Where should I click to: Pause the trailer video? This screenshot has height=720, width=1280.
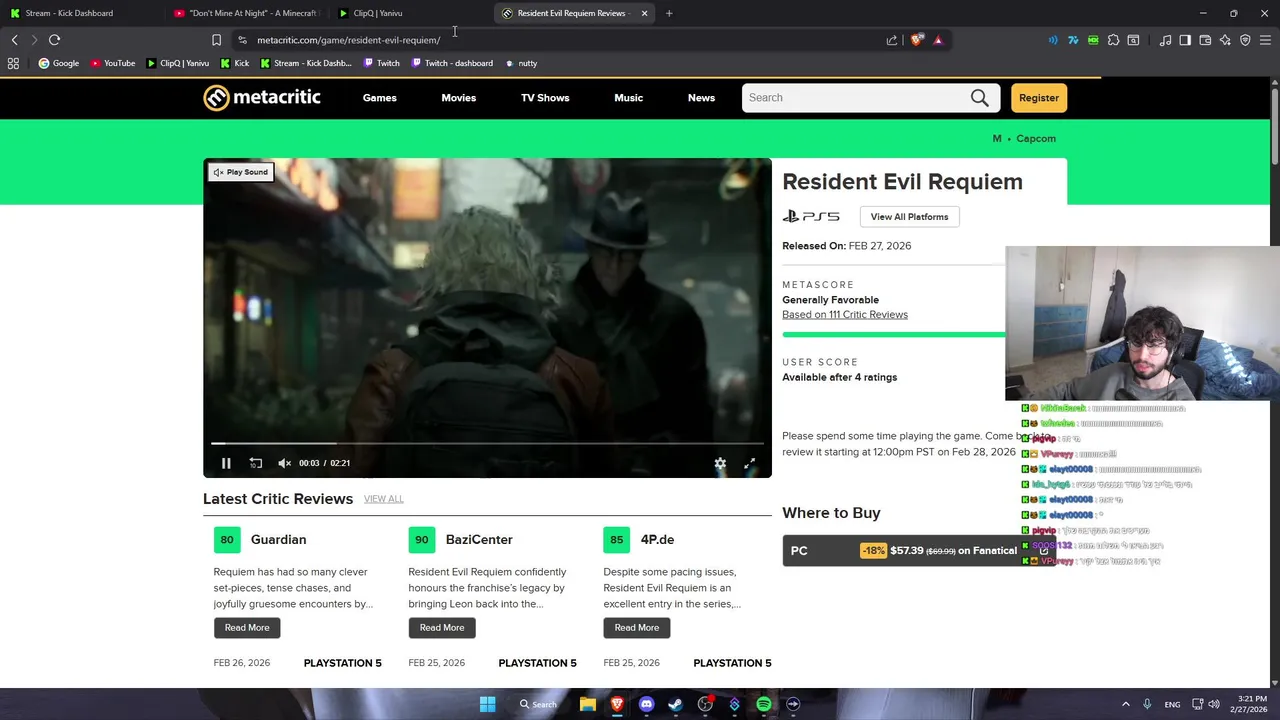click(x=226, y=463)
